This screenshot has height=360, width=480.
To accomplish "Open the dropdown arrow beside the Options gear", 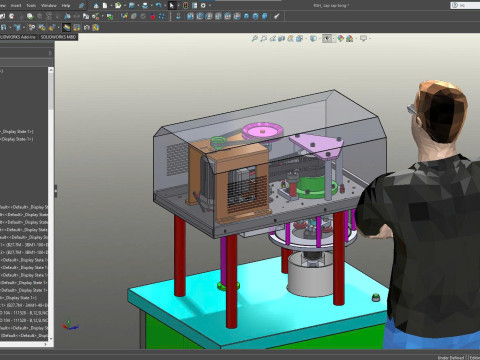I will pyautogui.click(x=210, y=6).
